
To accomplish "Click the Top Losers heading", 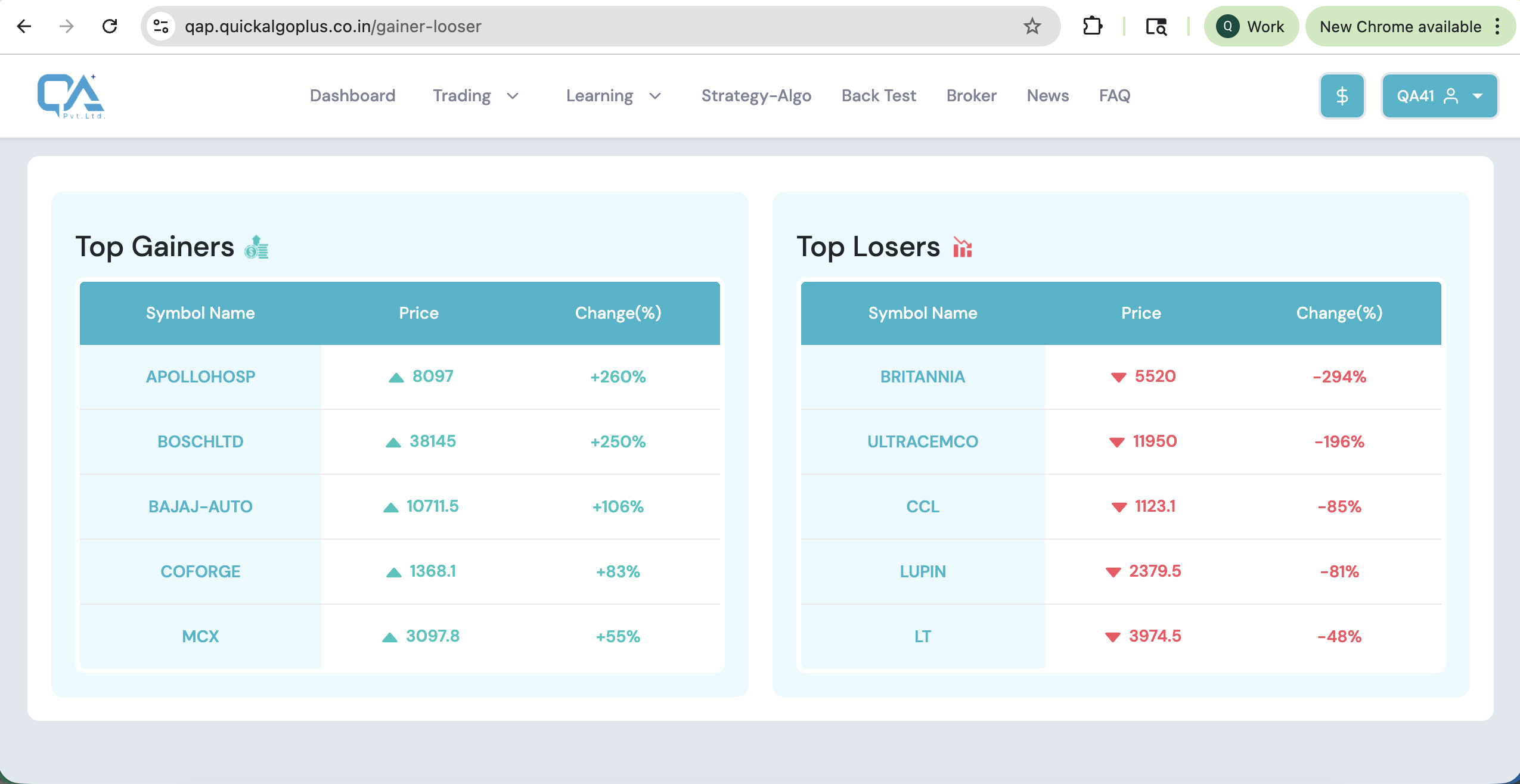I will click(x=868, y=247).
